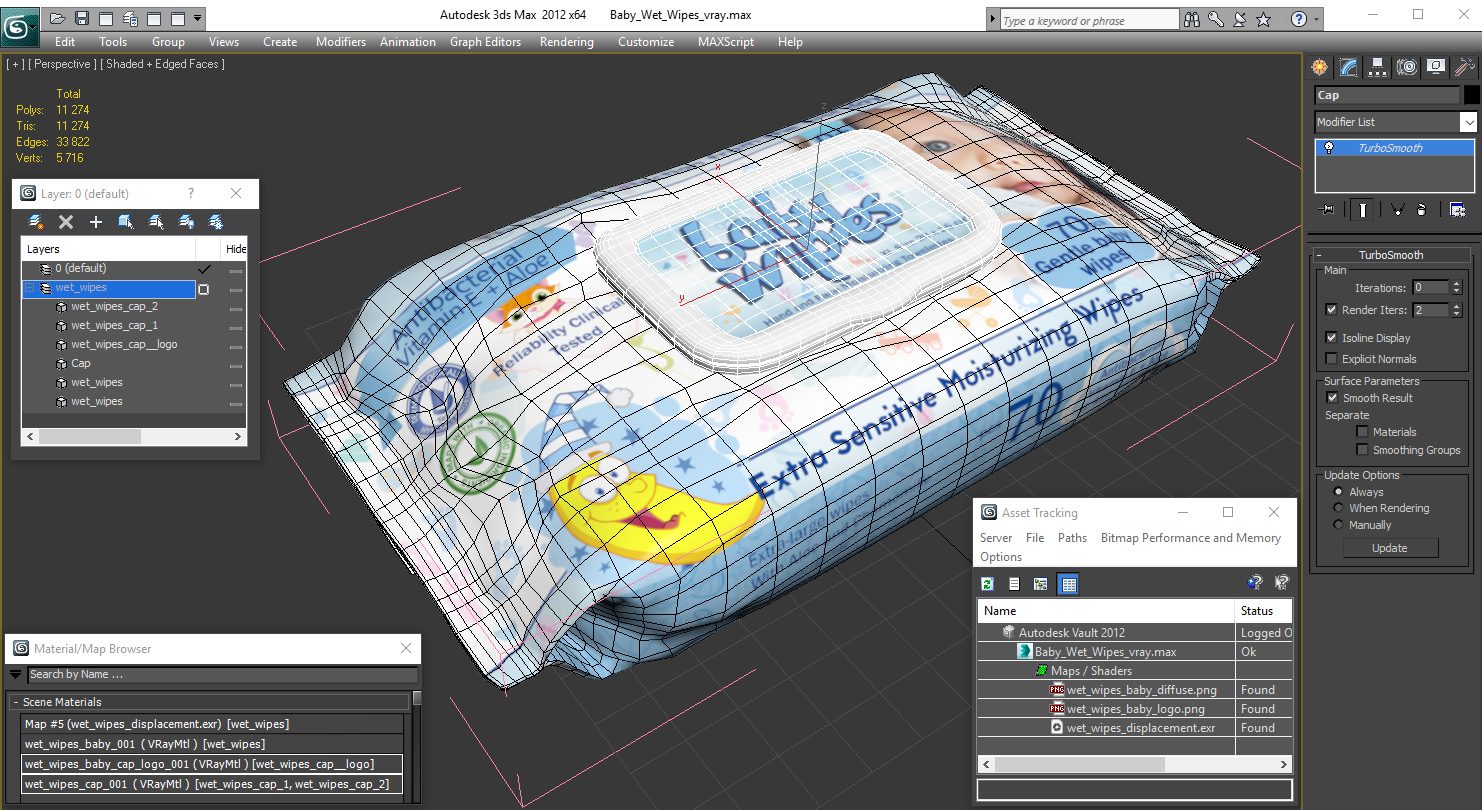This screenshot has height=810, width=1482.
Task: Toggle the TurboSmooth lightbulb icon
Action: click(1328, 148)
